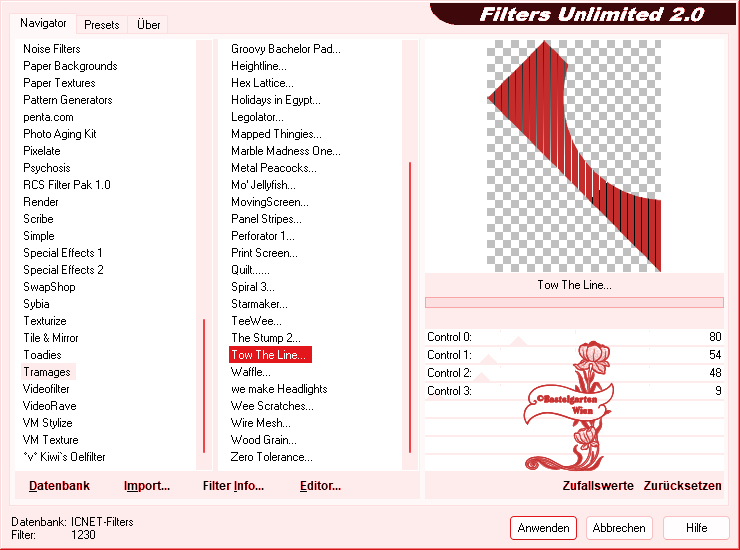The height and width of the screenshot is (550, 740).
Task: Adjust the Control 1 slider
Action: pos(574,355)
